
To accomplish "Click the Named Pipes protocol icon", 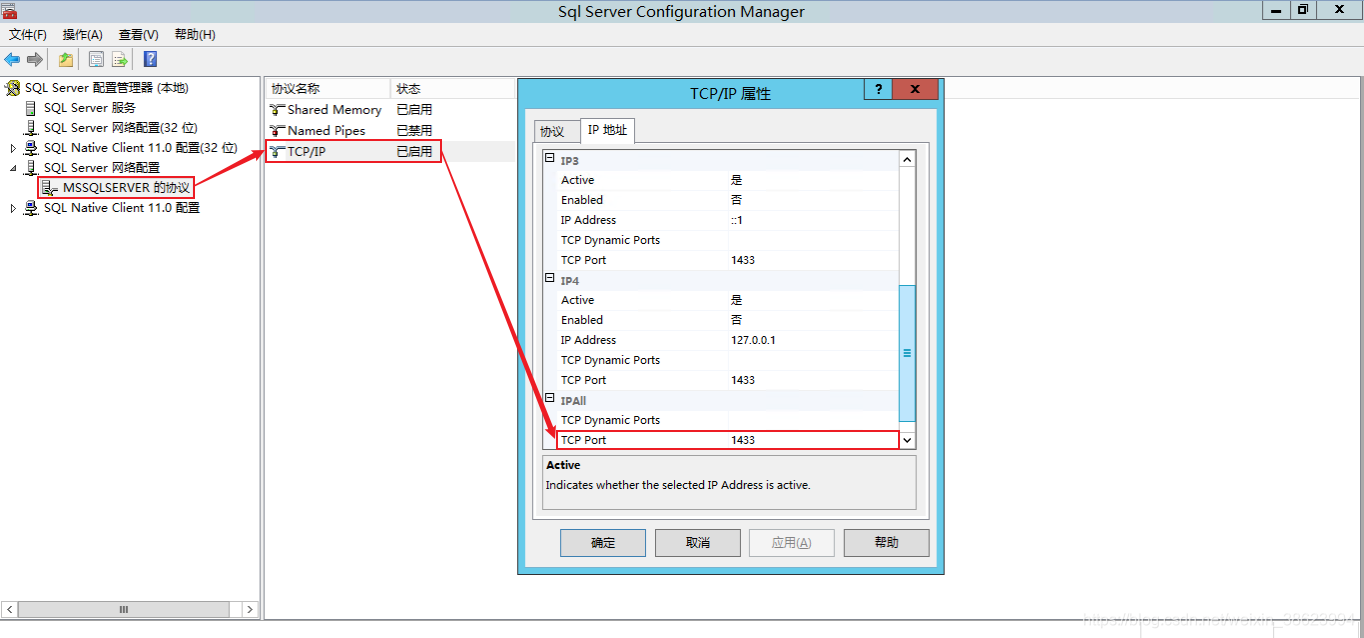I will [x=278, y=131].
